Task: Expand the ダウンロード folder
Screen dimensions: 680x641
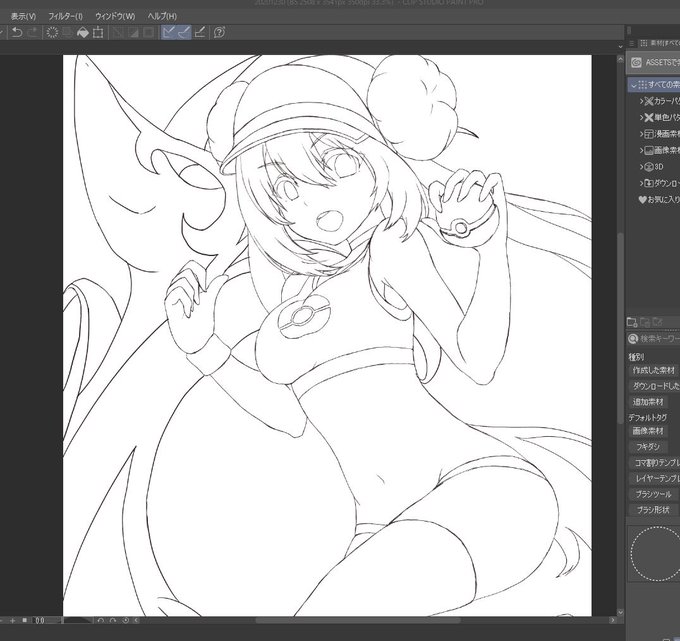Action: coord(641,183)
